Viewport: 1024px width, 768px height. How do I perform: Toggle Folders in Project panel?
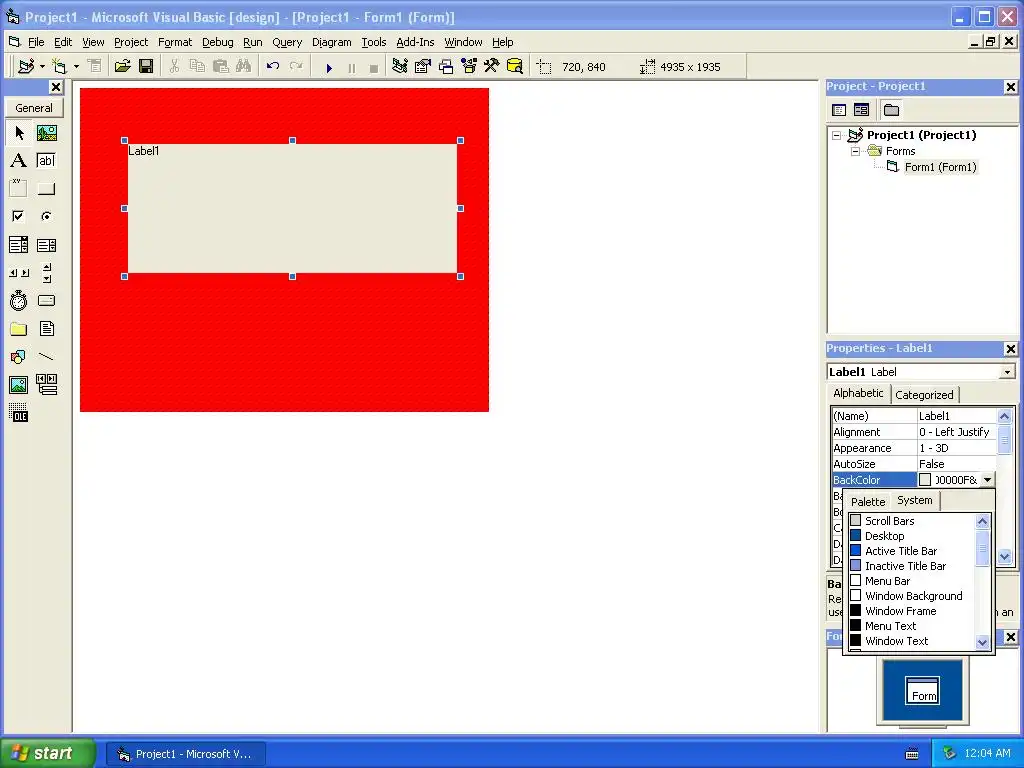click(x=891, y=110)
